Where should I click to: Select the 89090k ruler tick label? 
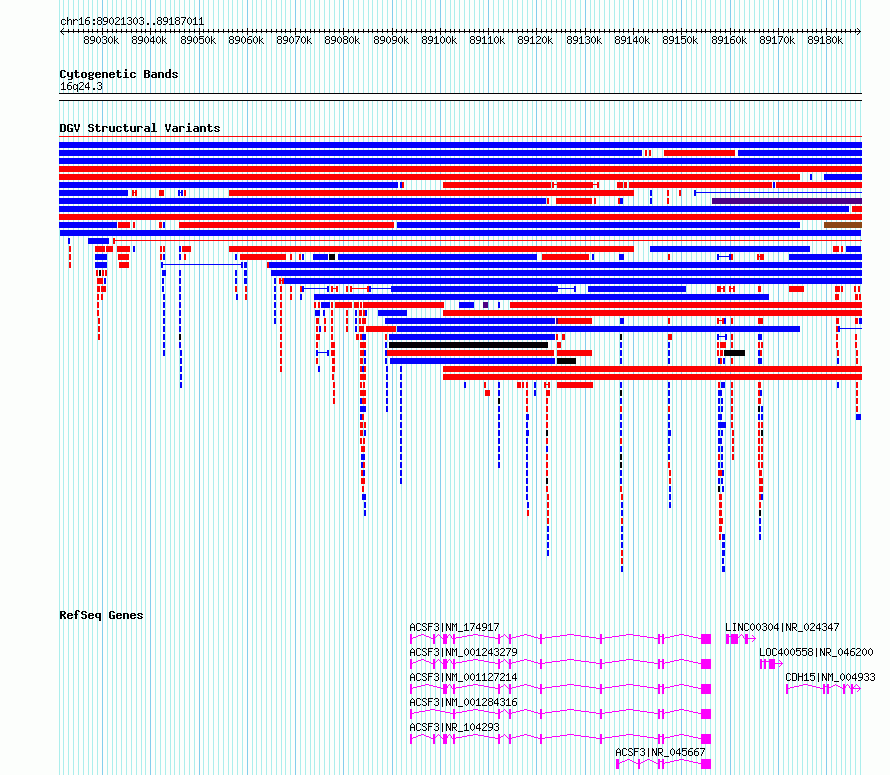click(x=391, y=40)
